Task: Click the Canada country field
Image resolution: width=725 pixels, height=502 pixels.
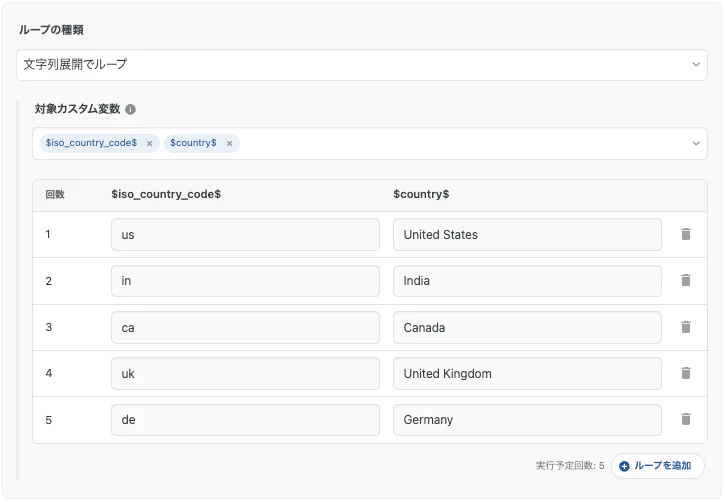Action: pyautogui.click(x=527, y=328)
